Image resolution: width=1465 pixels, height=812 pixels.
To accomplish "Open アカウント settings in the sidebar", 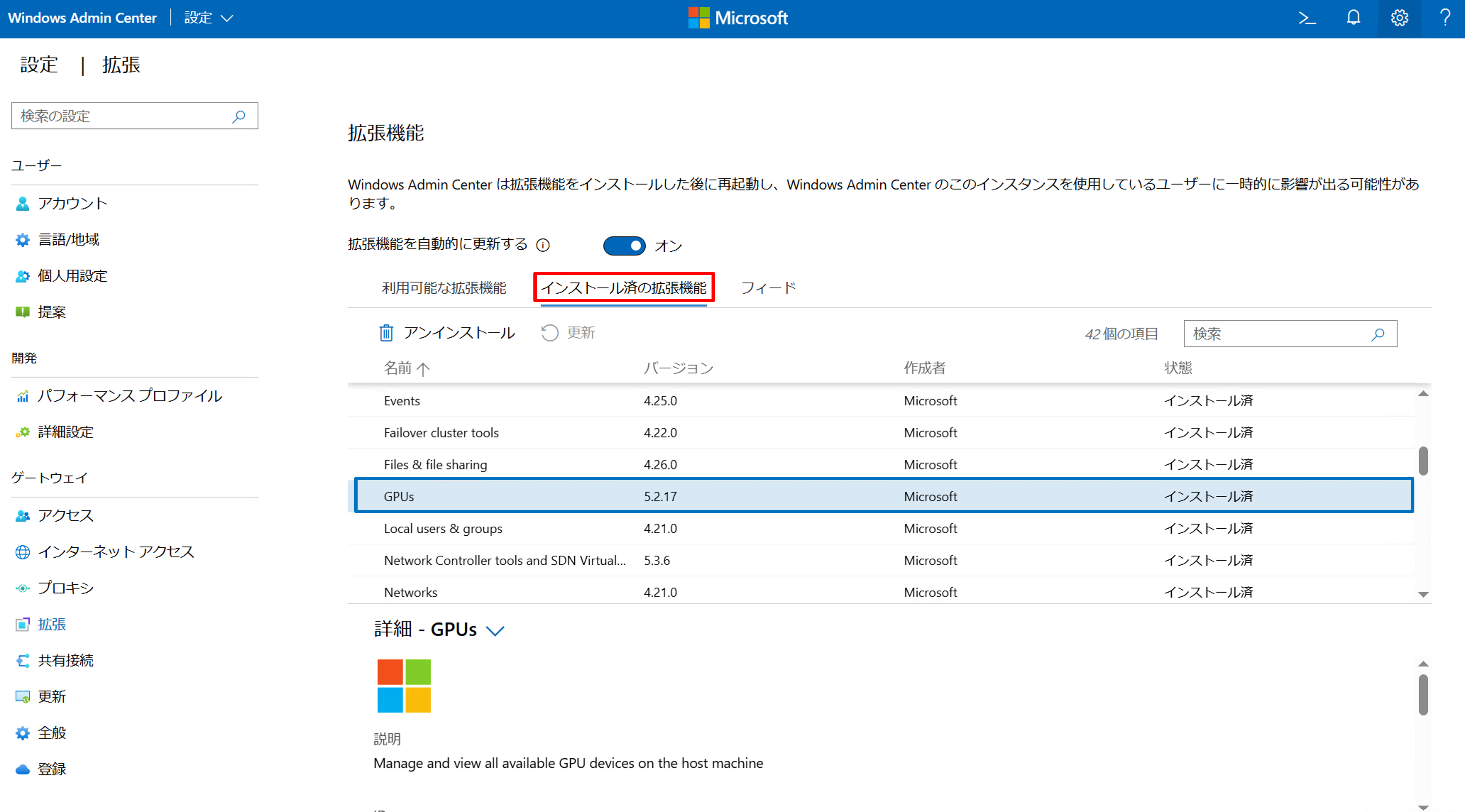I will 73,203.
